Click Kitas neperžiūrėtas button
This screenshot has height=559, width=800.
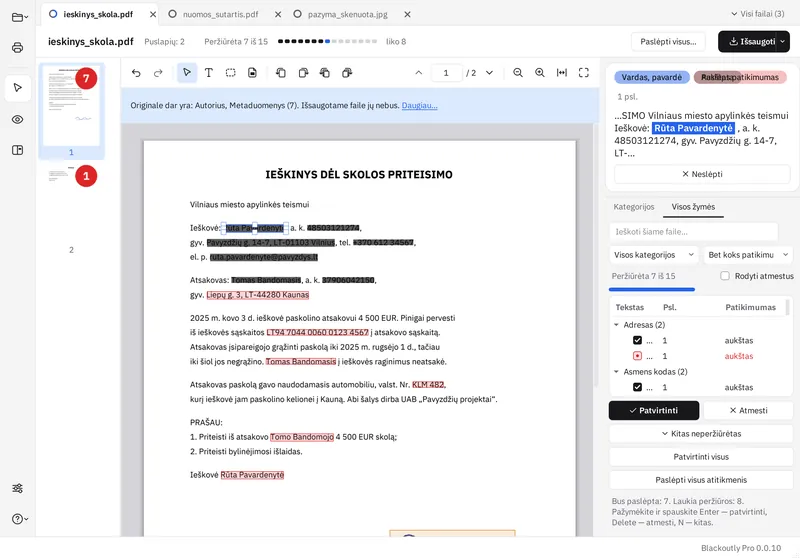point(701,434)
